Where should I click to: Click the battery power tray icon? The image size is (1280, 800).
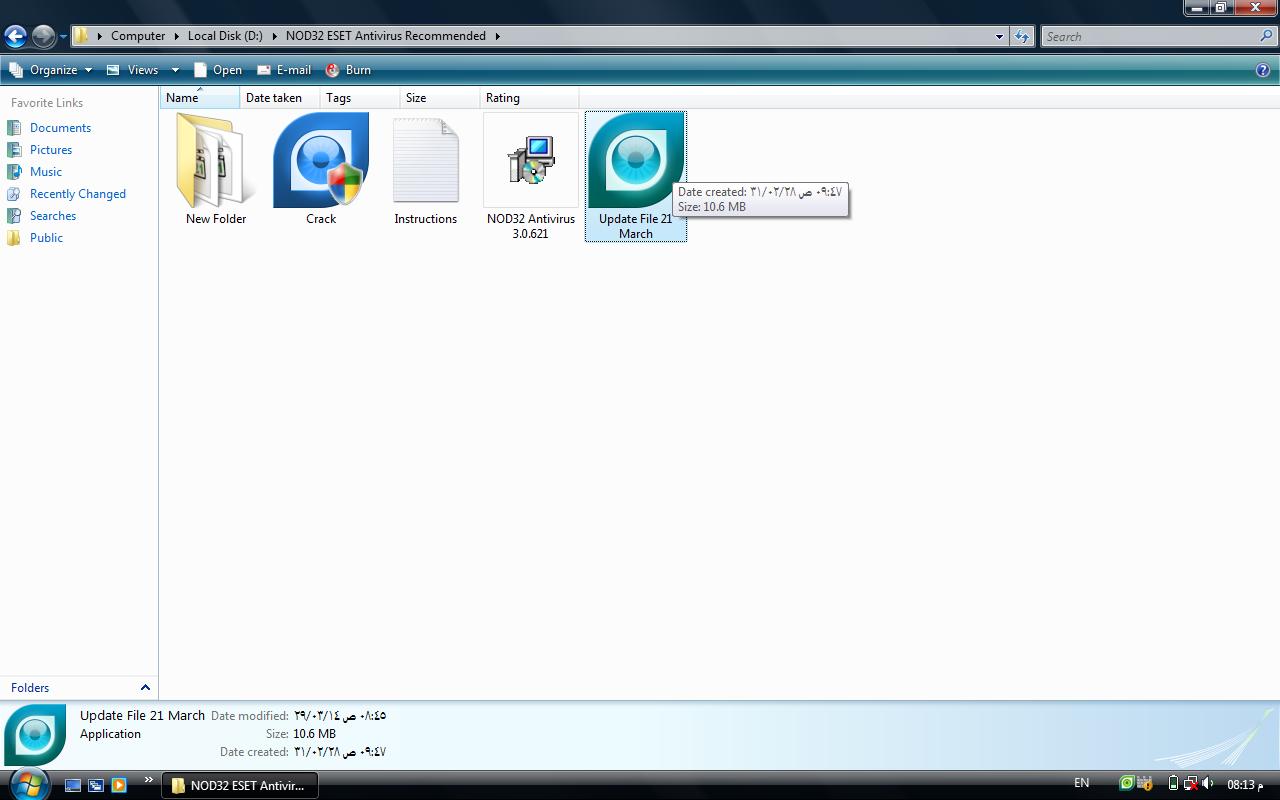1173,783
